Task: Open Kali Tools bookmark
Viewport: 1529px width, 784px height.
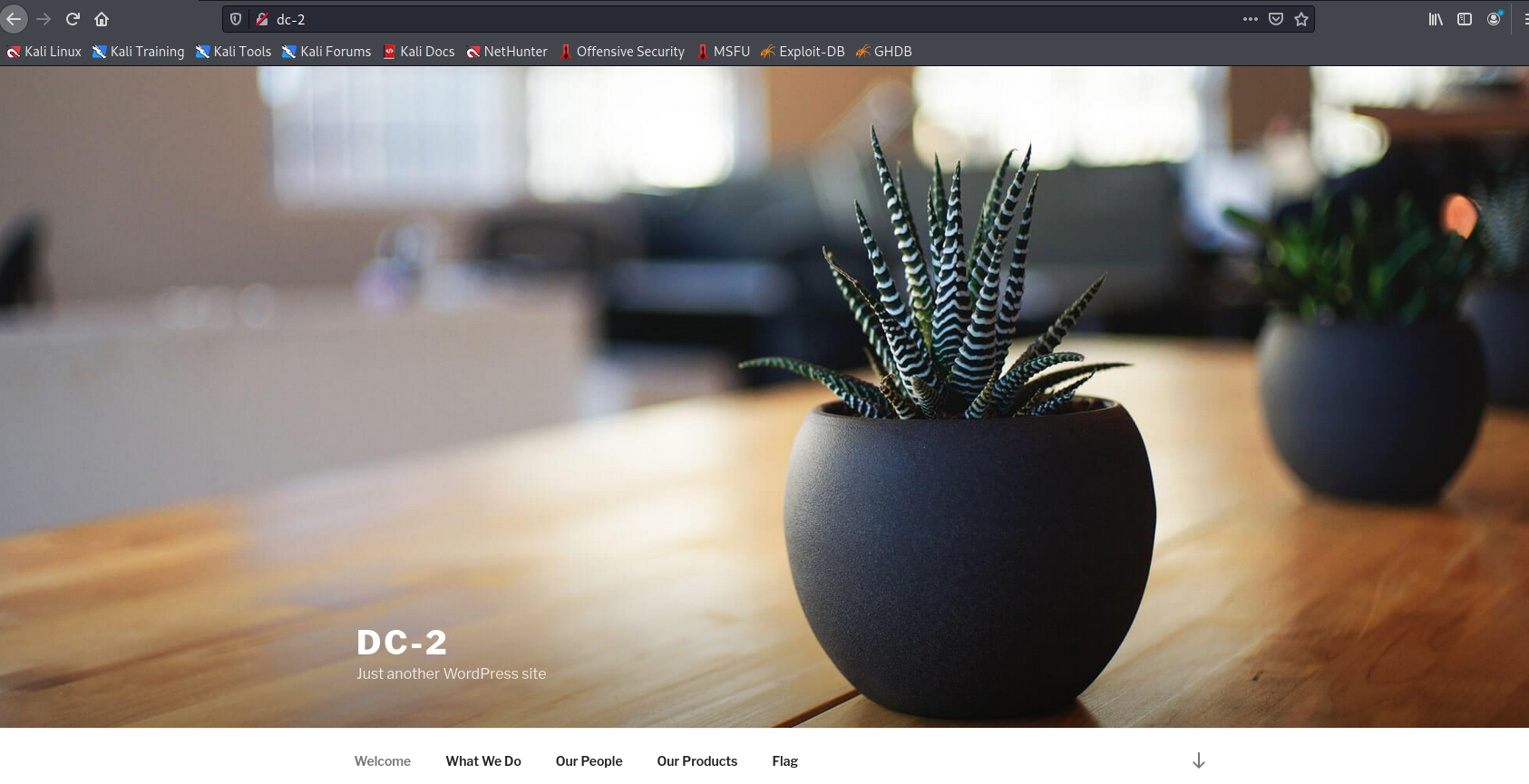Action: click(x=234, y=52)
